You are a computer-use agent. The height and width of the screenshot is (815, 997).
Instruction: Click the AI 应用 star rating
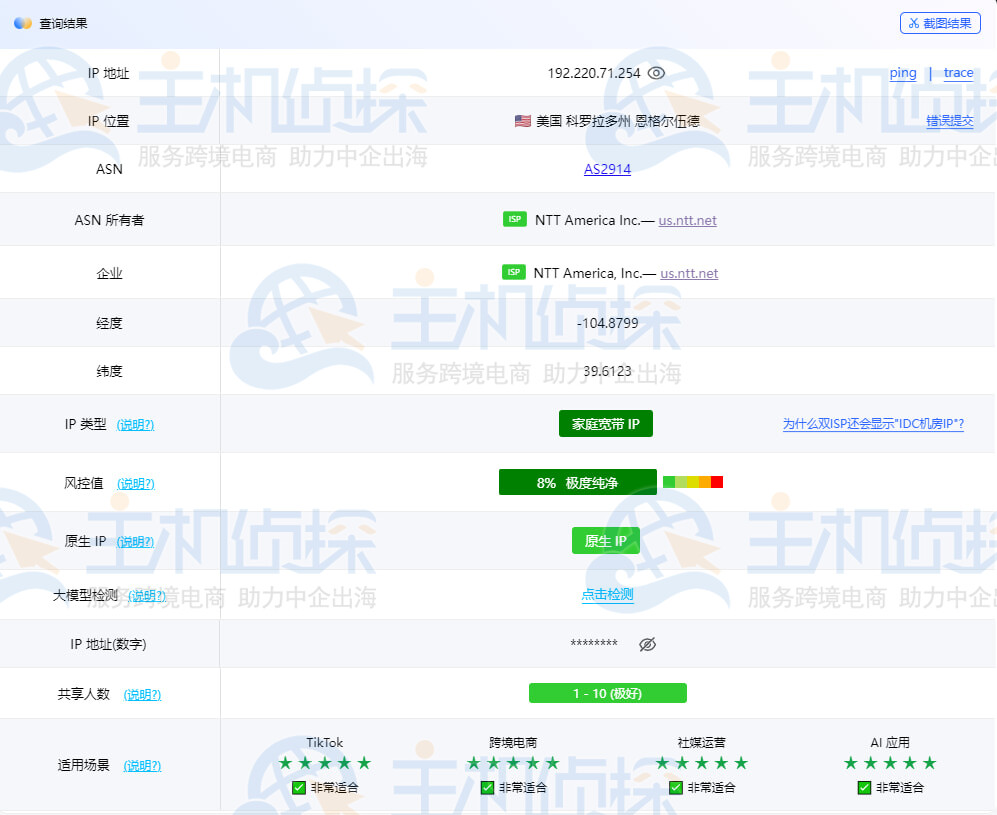click(x=890, y=763)
